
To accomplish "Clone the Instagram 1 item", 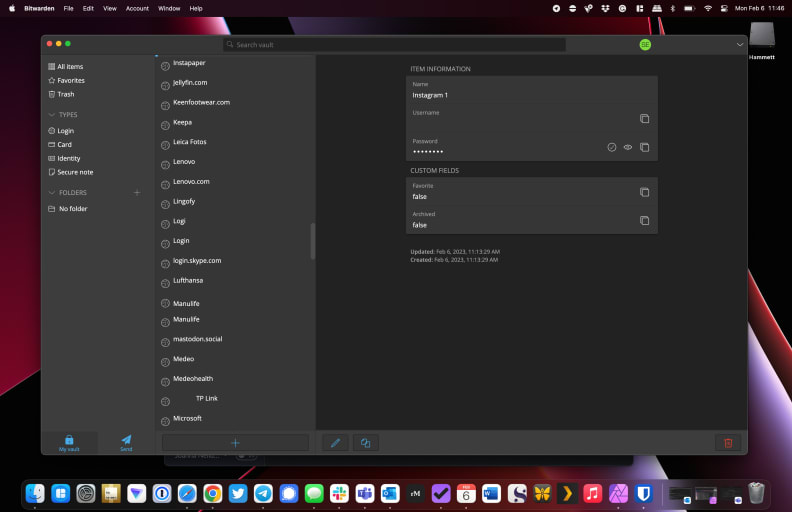I will pos(366,443).
